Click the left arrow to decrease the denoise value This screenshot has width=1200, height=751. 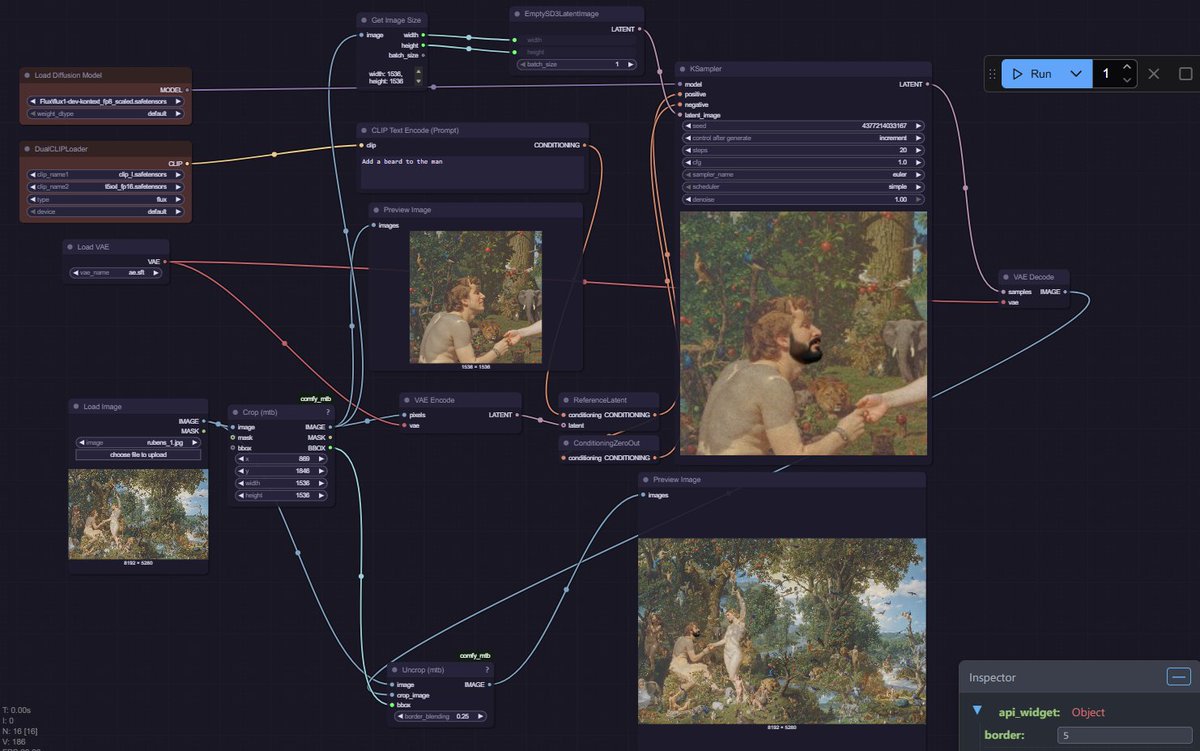[x=688, y=199]
